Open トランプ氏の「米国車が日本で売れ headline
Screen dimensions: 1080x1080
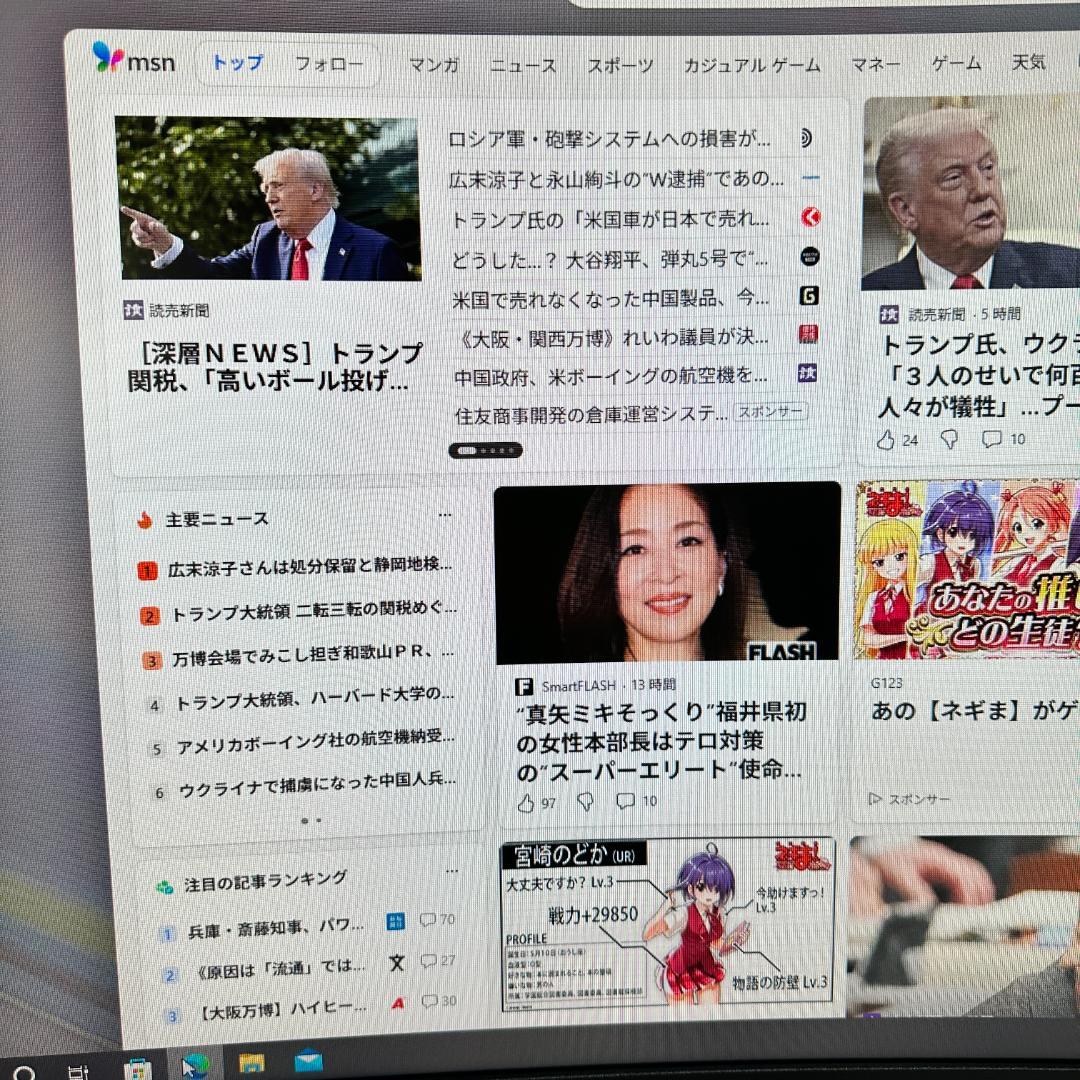coord(610,219)
